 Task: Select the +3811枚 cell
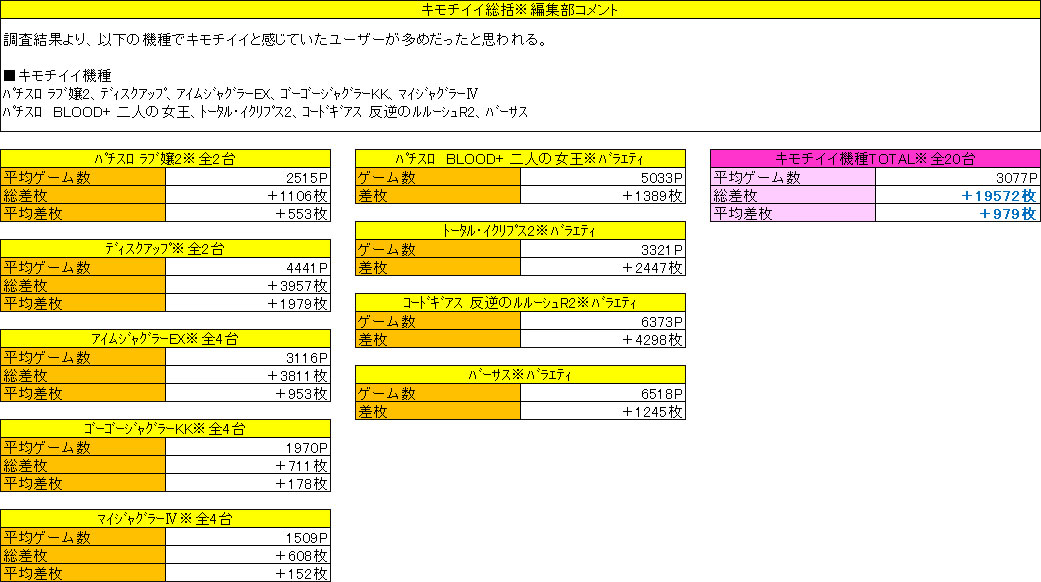tap(248, 375)
